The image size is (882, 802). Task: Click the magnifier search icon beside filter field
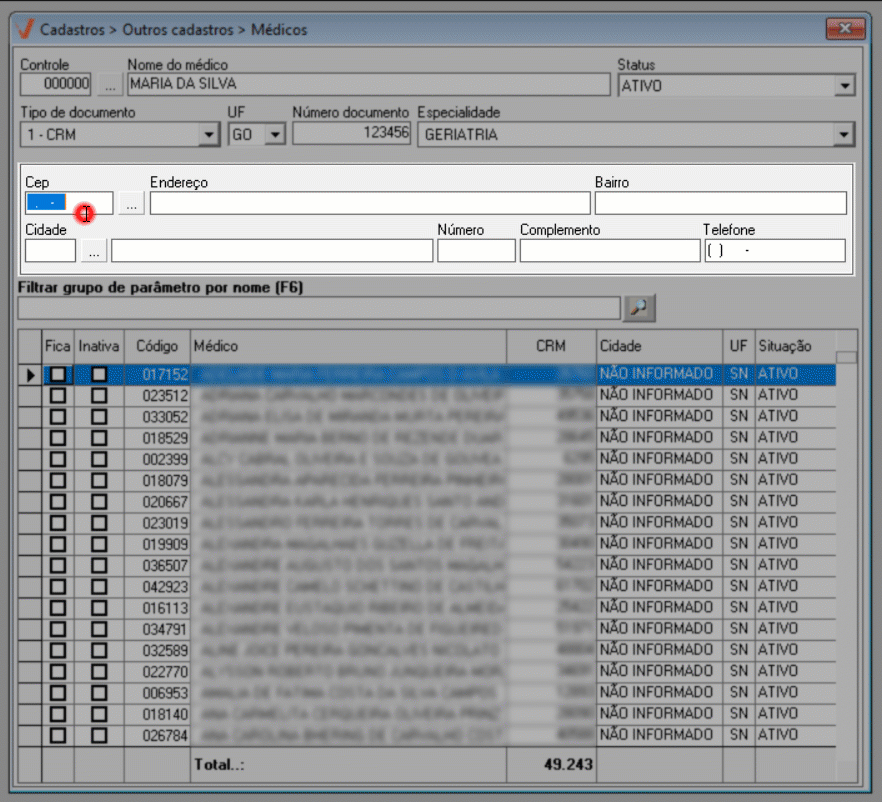pos(638,309)
